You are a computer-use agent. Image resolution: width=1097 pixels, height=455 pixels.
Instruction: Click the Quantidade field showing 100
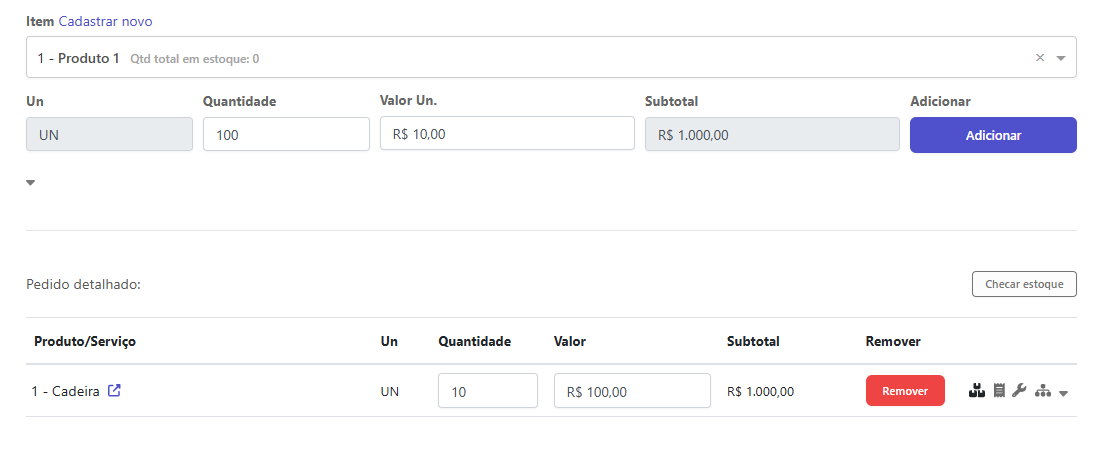[x=286, y=135]
